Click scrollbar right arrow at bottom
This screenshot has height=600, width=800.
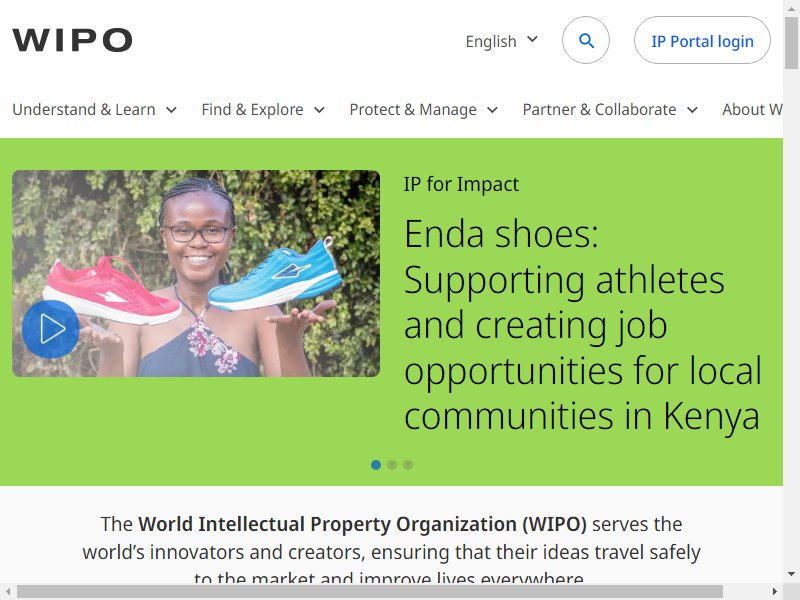(x=775, y=592)
